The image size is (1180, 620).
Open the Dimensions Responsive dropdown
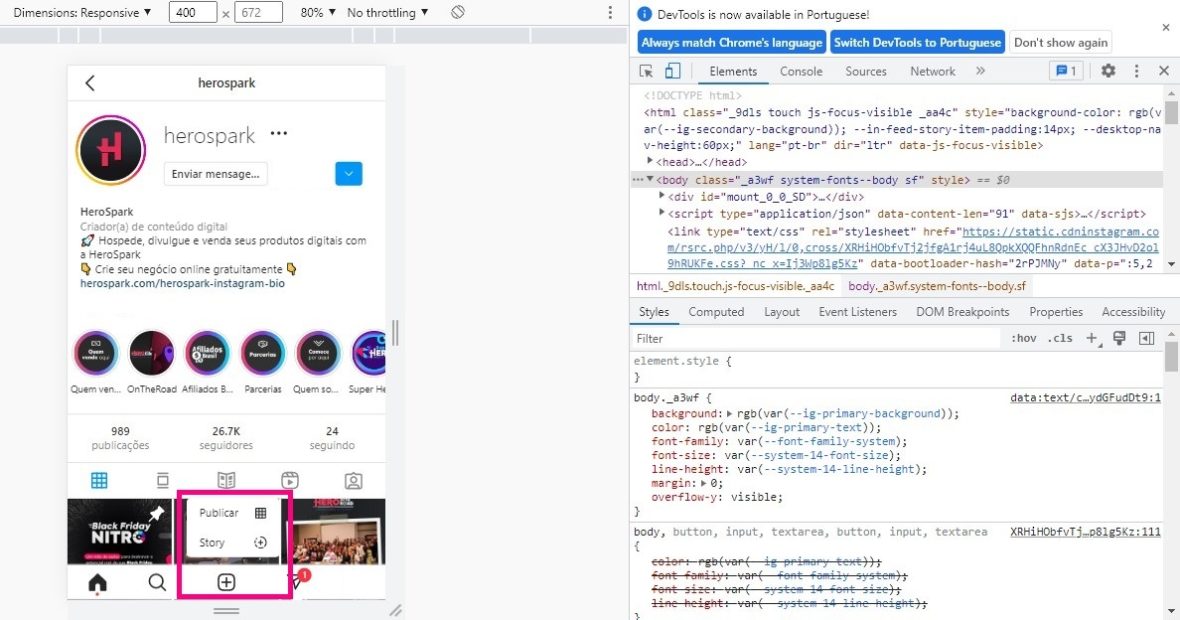click(82, 13)
